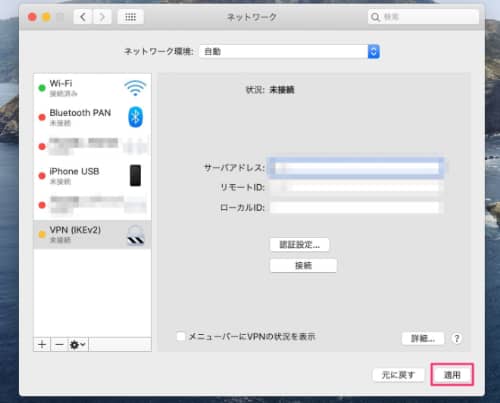Remove the selected service with the minus button
The width and height of the screenshot is (500, 403).
pyautogui.click(x=59, y=344)
